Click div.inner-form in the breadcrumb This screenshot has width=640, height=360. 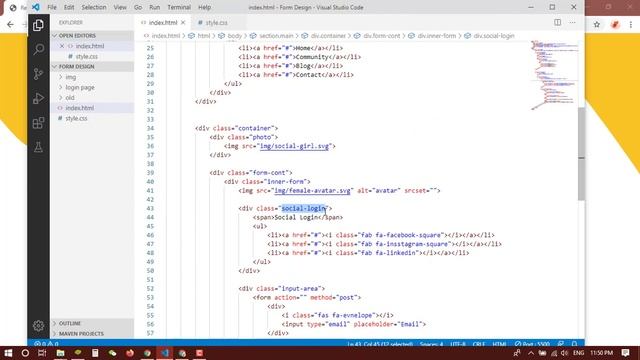point(436,36)
